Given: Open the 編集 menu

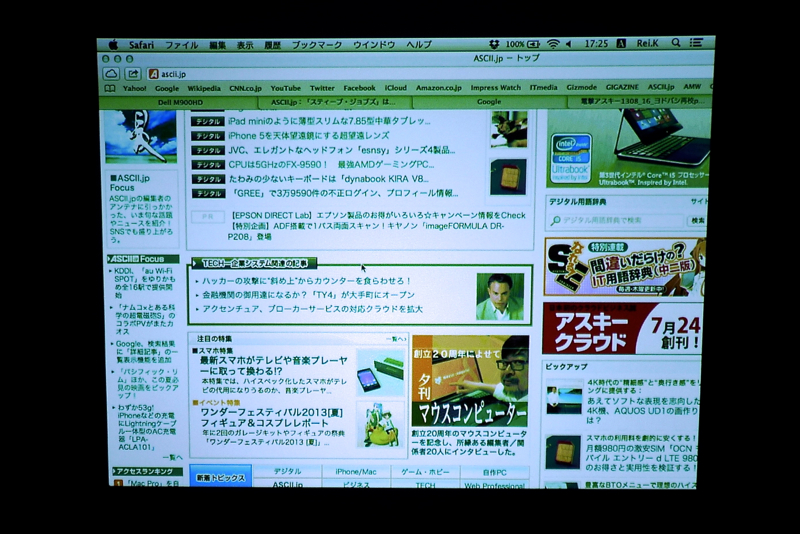Looking at the screenshot, I should pyautogui.click(x=217, y=45).
